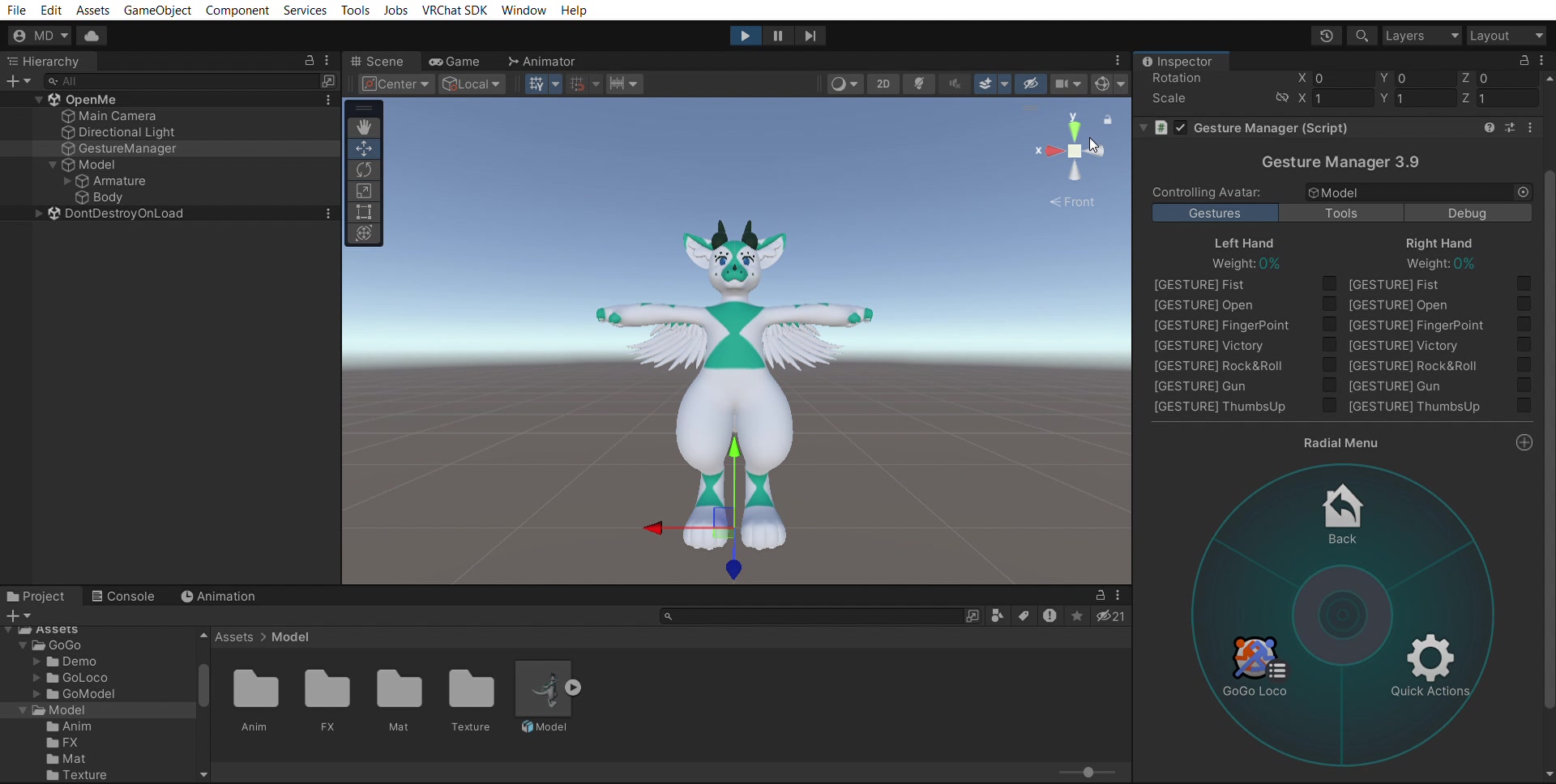Select the Hand view tool
This screenshot has height=784, width=1556.
tap(364, 127)
